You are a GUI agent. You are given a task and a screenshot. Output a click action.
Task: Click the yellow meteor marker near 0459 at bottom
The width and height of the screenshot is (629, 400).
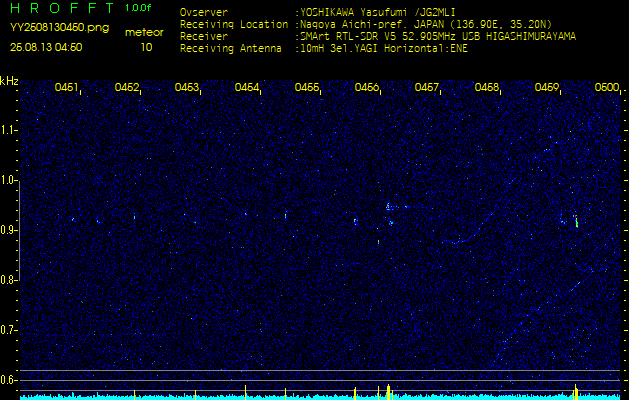tap(576, 392)
